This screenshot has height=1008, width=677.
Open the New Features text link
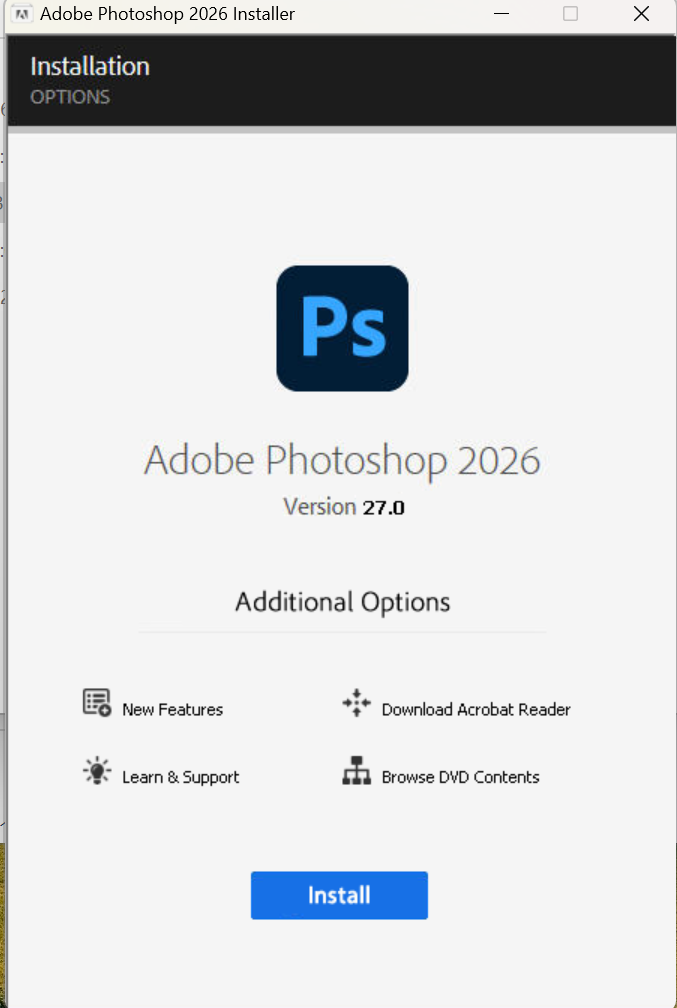(x=172, y=710)
